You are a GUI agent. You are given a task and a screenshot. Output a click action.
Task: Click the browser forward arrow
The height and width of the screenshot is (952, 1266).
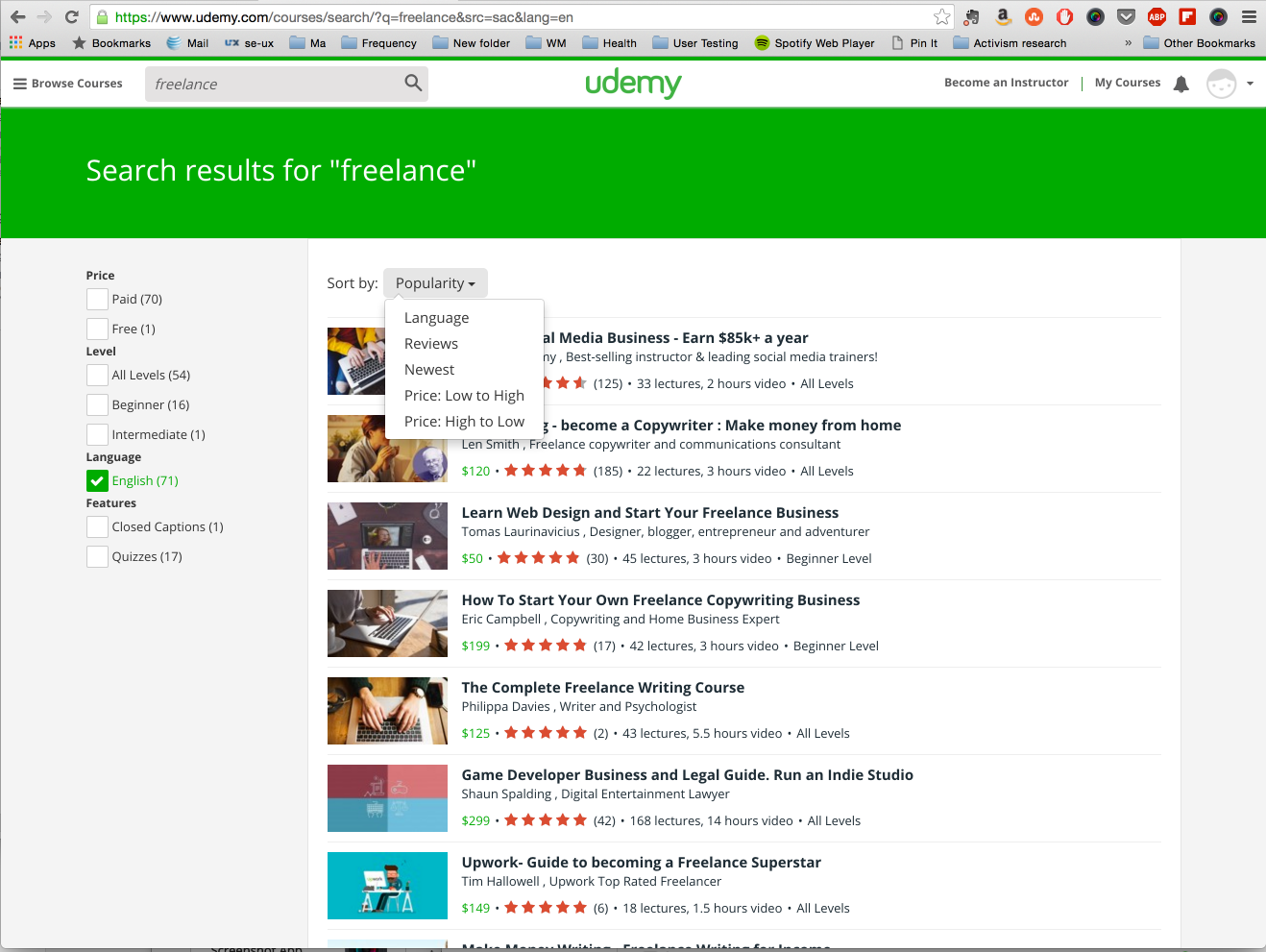[44, 17]
